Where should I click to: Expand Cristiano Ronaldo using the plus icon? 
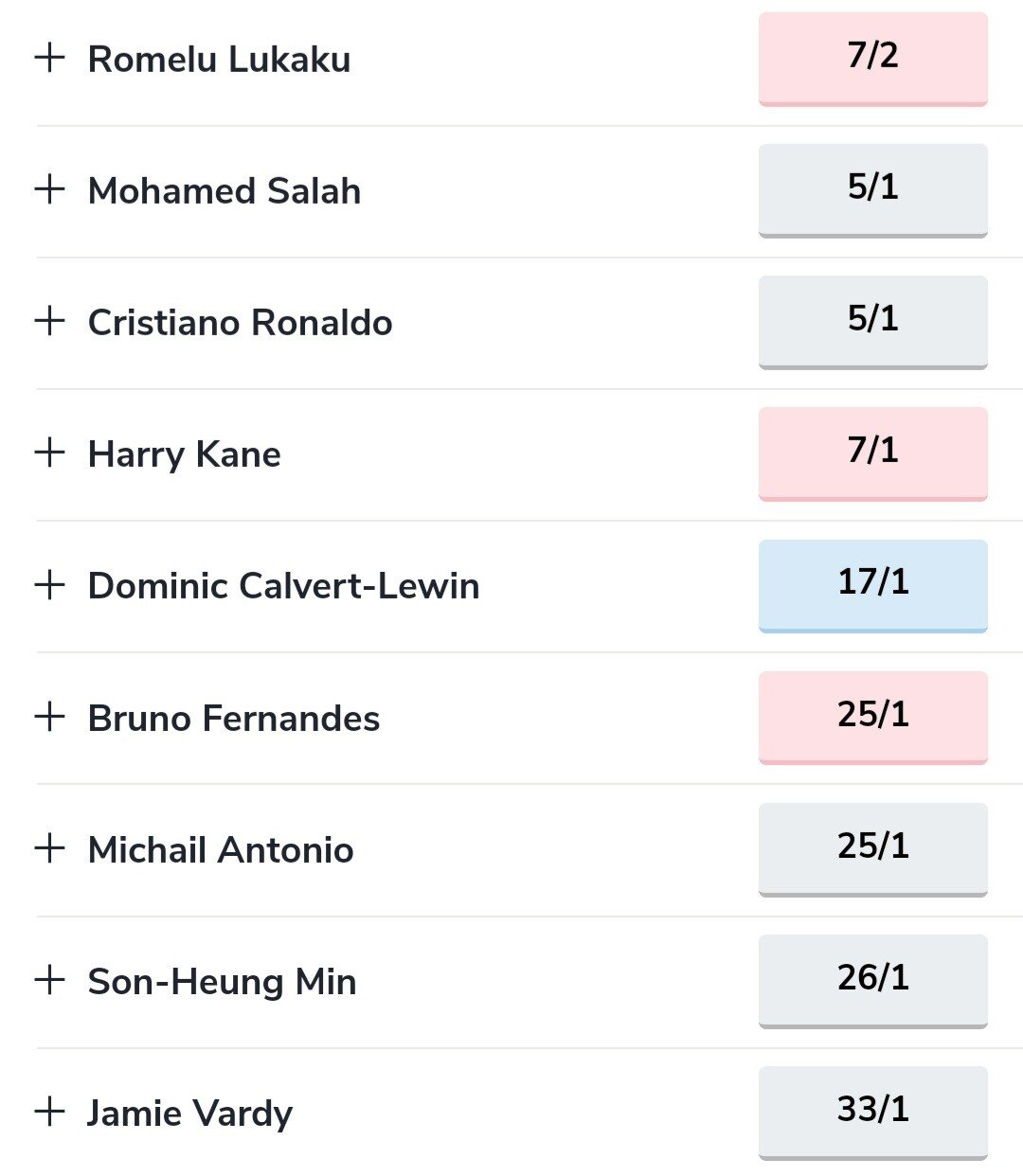coord(49,321)
